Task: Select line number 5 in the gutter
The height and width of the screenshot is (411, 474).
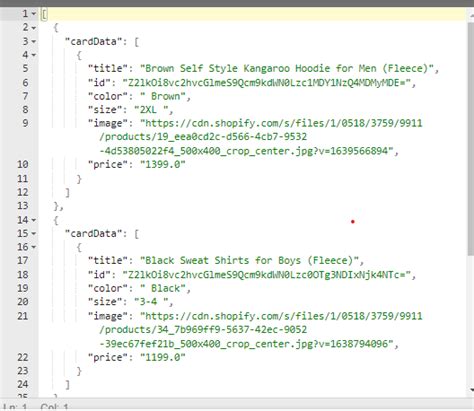Action: point(25,69)
